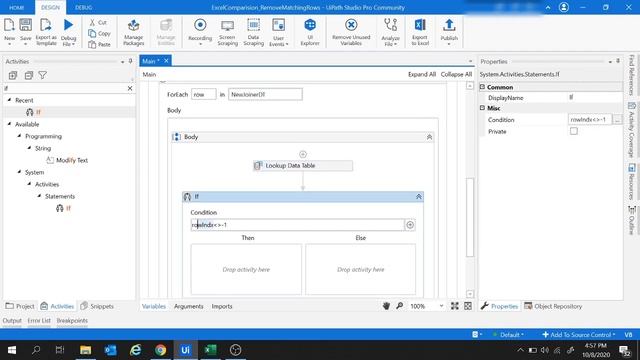Image resolution: width=640 pixels, height=360 pixels.
Task: Click the ForEach row variable field
Action: pyautogui.click(x=204, y=94)
